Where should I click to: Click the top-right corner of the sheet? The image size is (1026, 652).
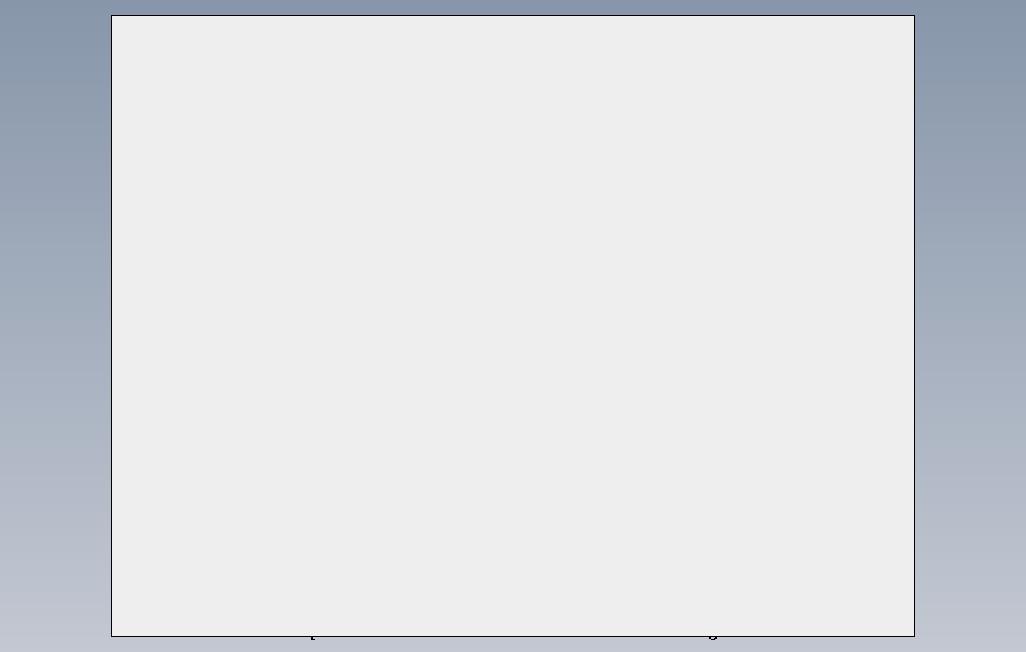coord(914,16)
